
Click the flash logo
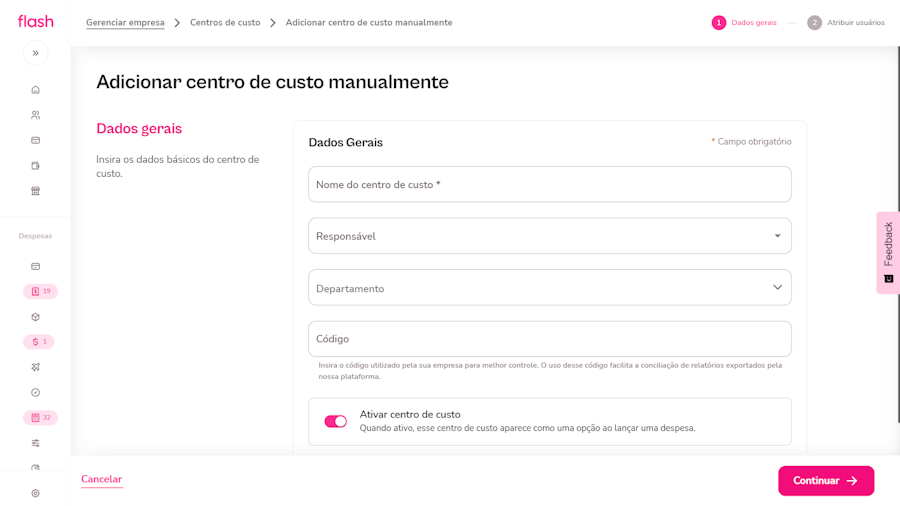(x=36, y=22)
